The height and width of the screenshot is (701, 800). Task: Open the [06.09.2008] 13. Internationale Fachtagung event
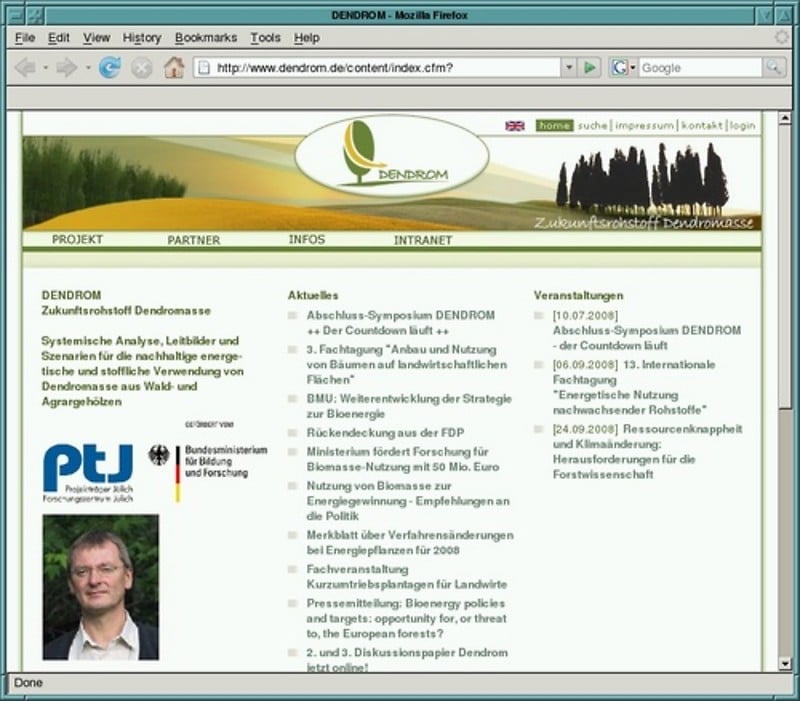[x=634, y=387]
